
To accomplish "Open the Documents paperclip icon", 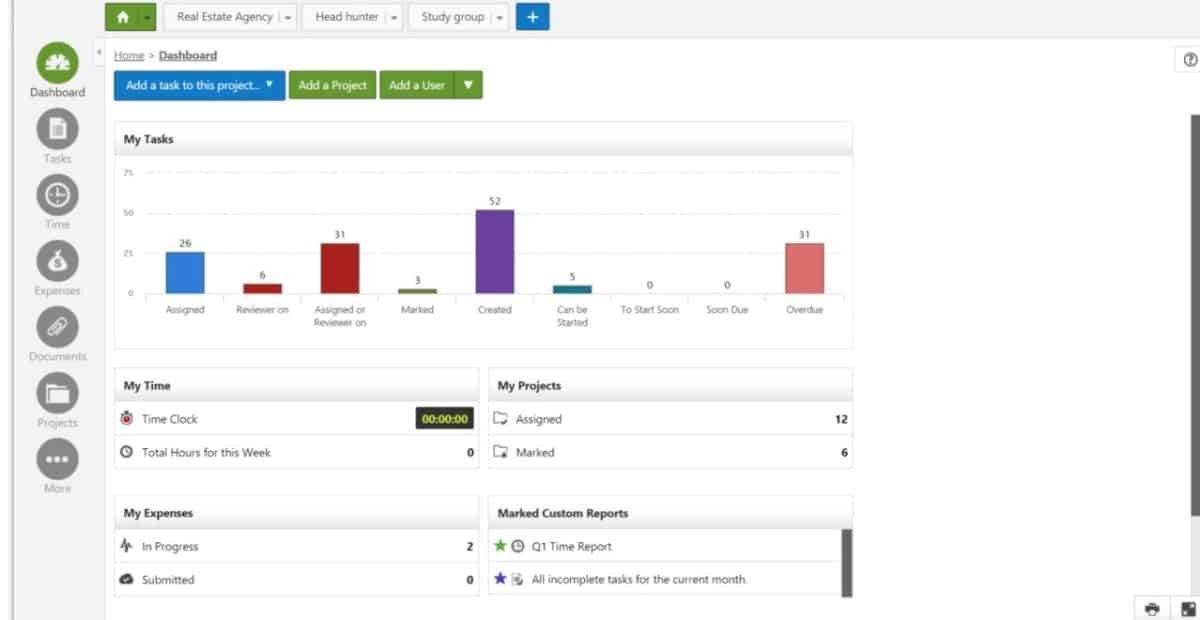I will (x=57, y=328).
